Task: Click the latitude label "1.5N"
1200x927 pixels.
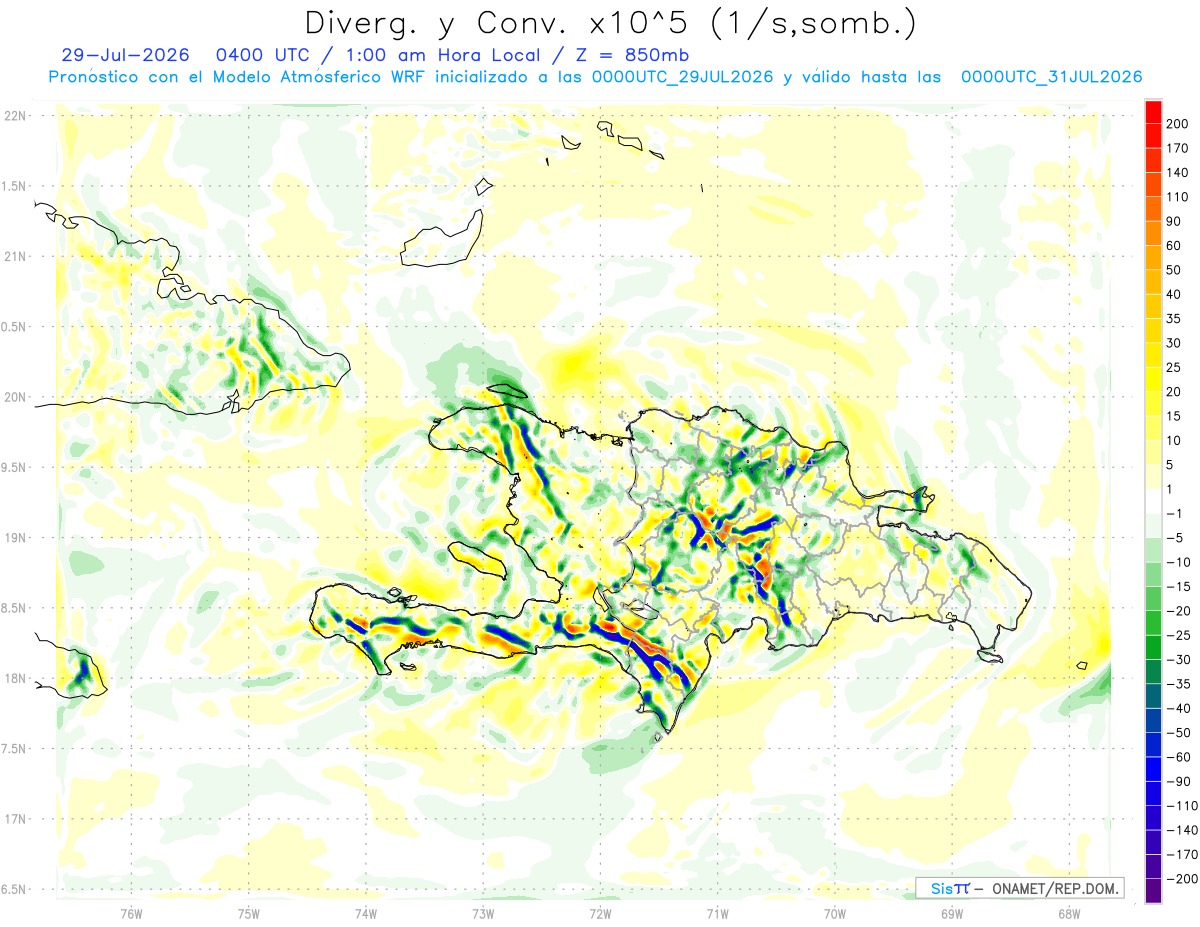Action: coord(15,186)
